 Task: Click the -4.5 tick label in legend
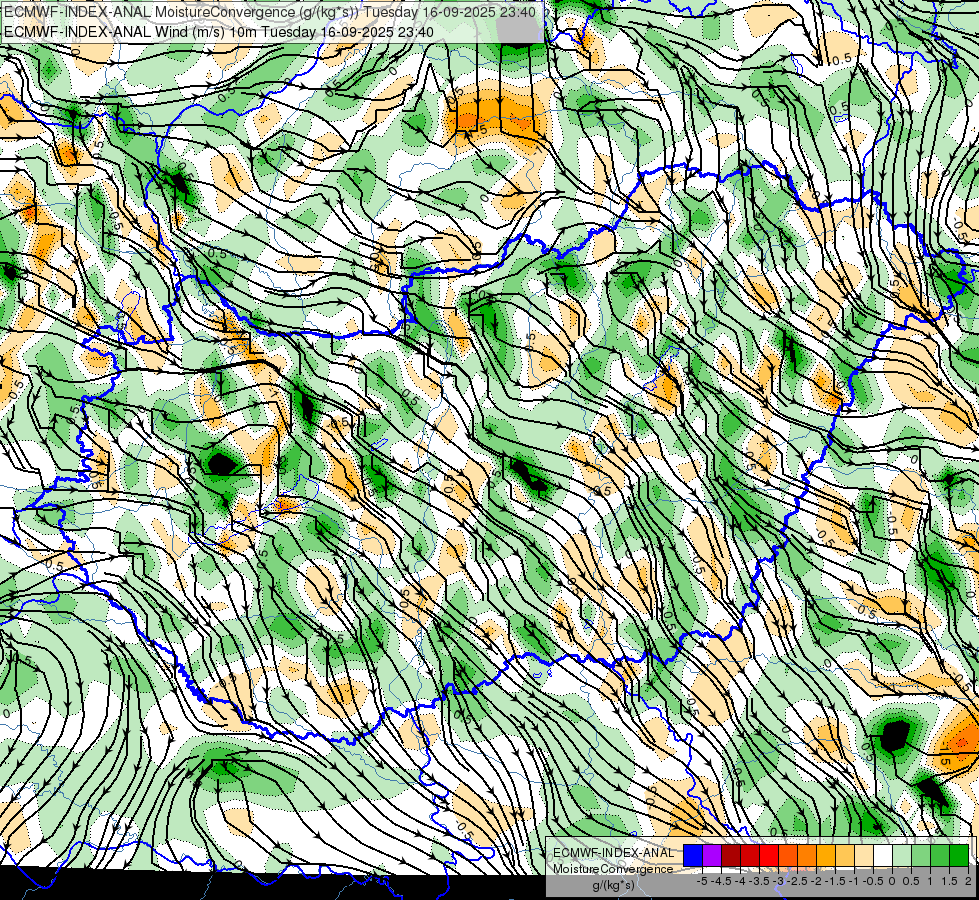coord(721,881)
